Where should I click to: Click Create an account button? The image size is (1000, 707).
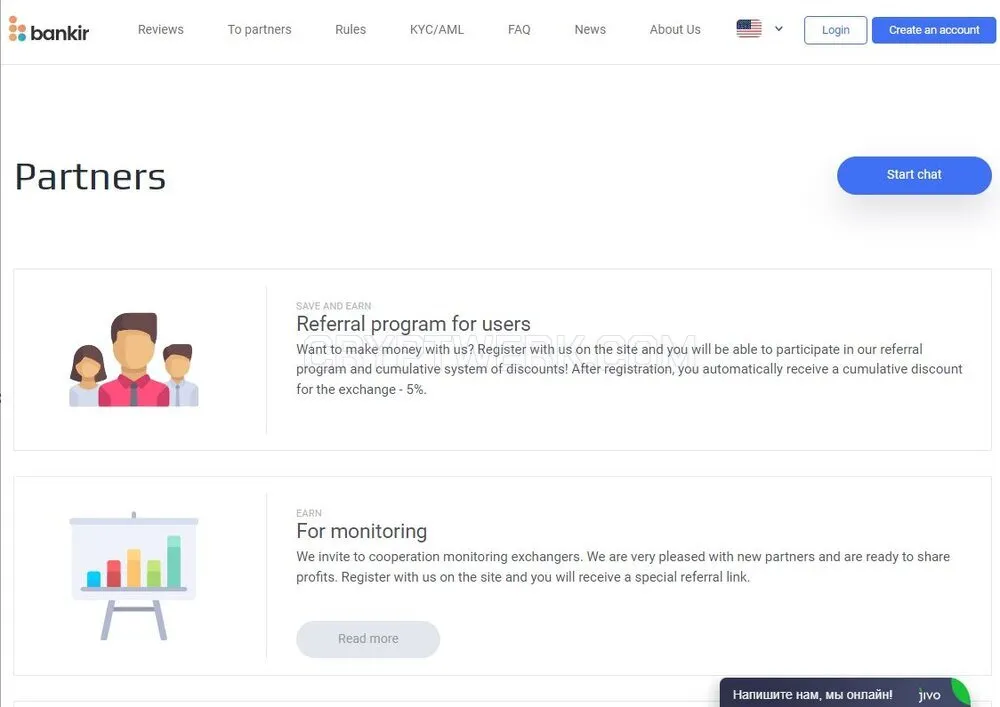pyautogui.click(x=934, y=30)
